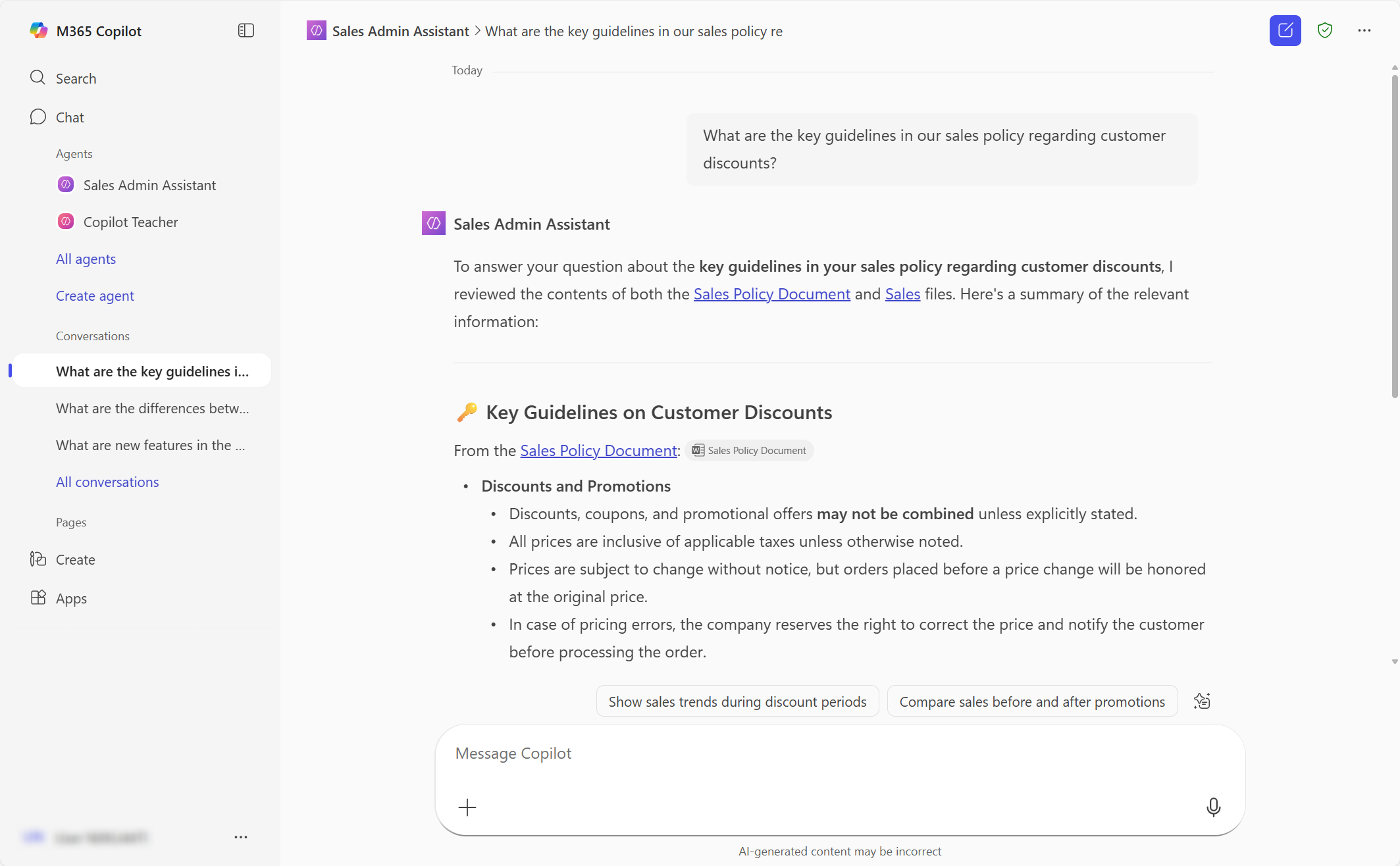Open the top-right more options ellipsis

[x=1364, y=31]
